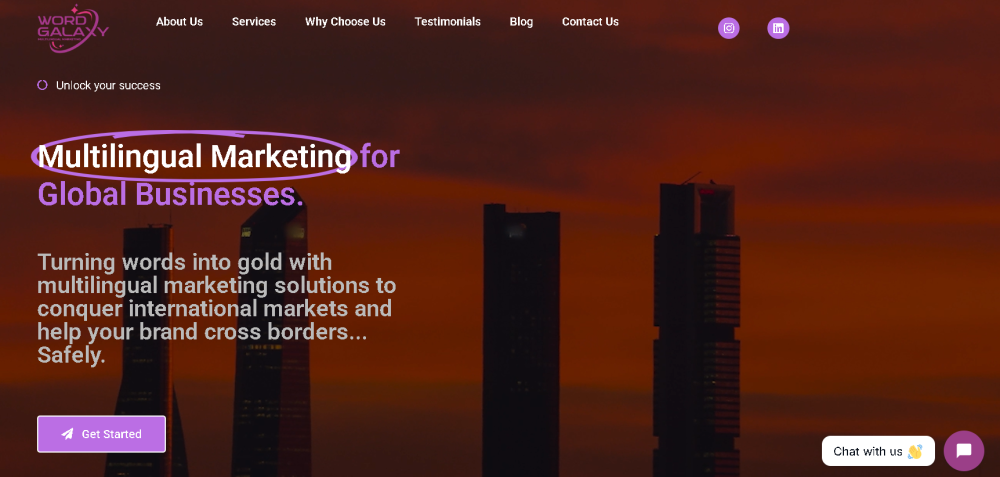Viewport: 1000px width, 477px height.
Task: Open the Testimonials section
Action: point(448,22)
